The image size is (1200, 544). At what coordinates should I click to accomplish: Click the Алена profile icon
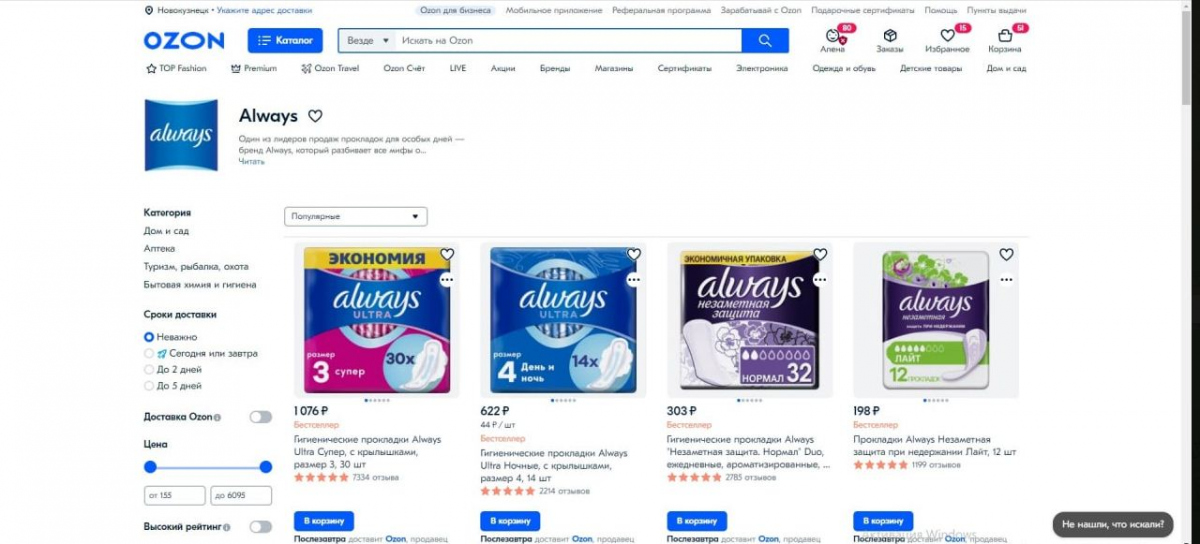tap(833, 36)
